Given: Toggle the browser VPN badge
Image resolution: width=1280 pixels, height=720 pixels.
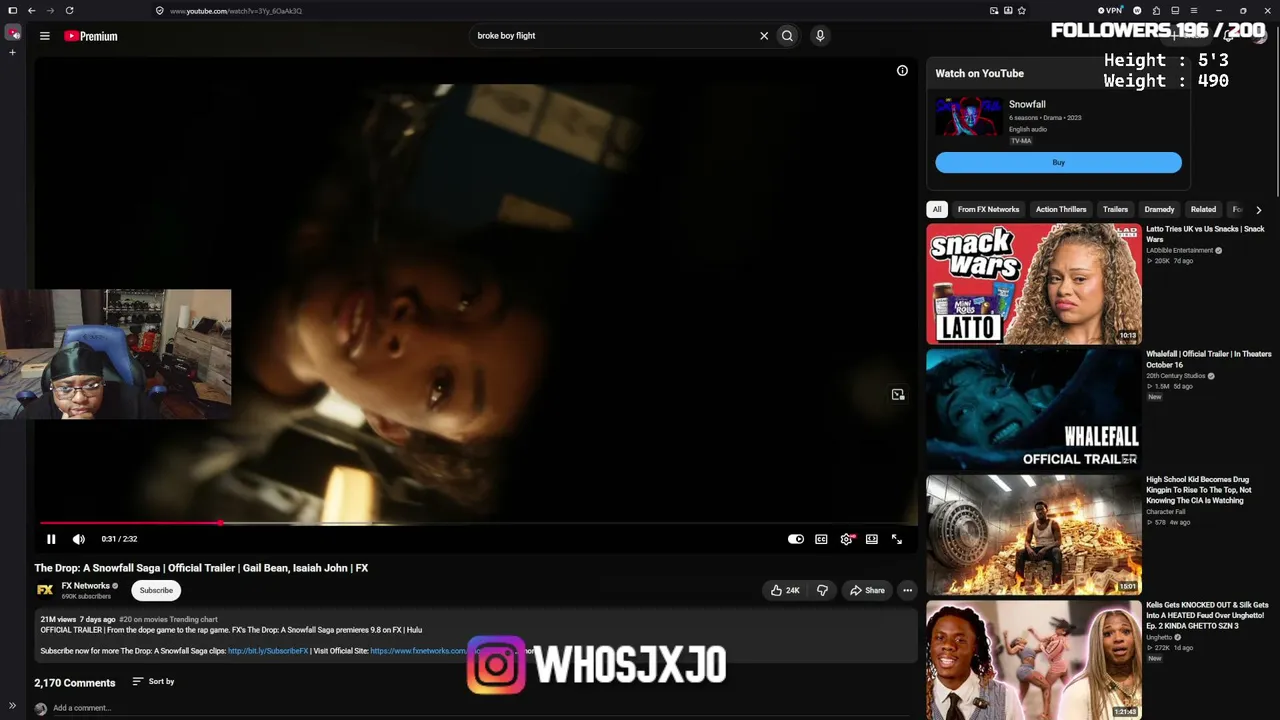Looking at the screenshot, I should 1110,11.
